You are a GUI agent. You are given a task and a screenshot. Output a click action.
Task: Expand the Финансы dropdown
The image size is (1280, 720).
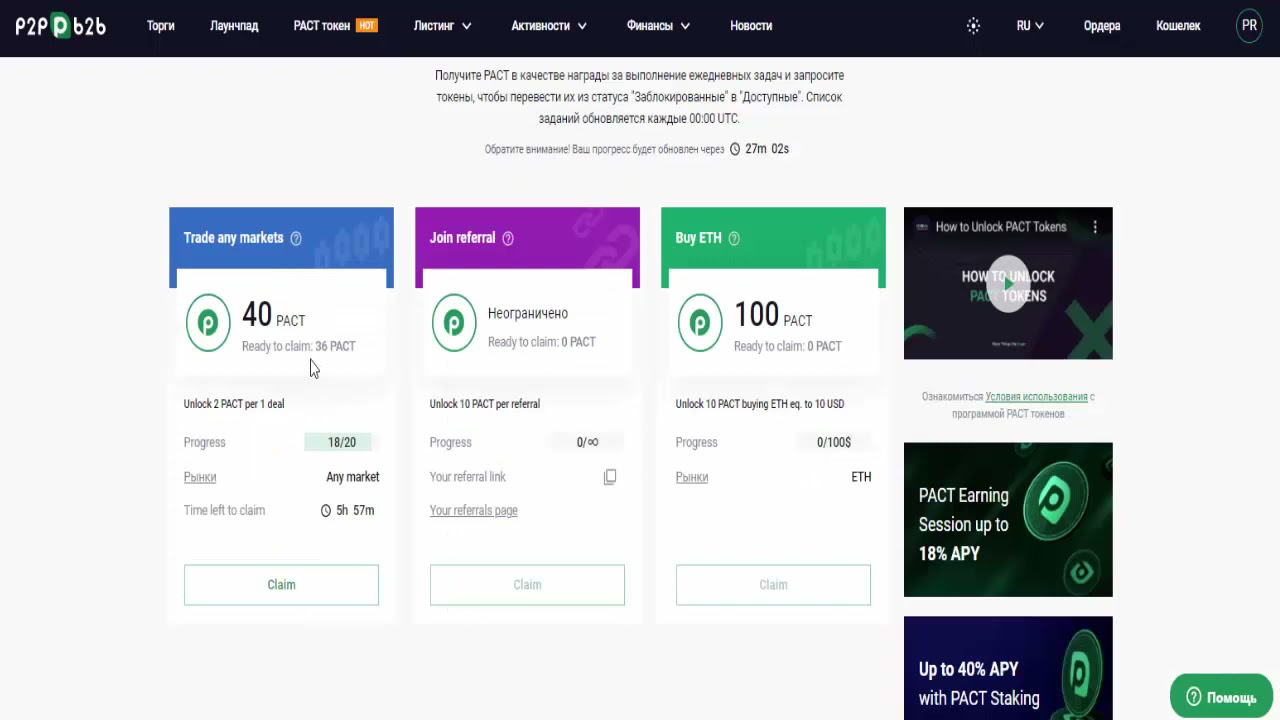point(659,26)
